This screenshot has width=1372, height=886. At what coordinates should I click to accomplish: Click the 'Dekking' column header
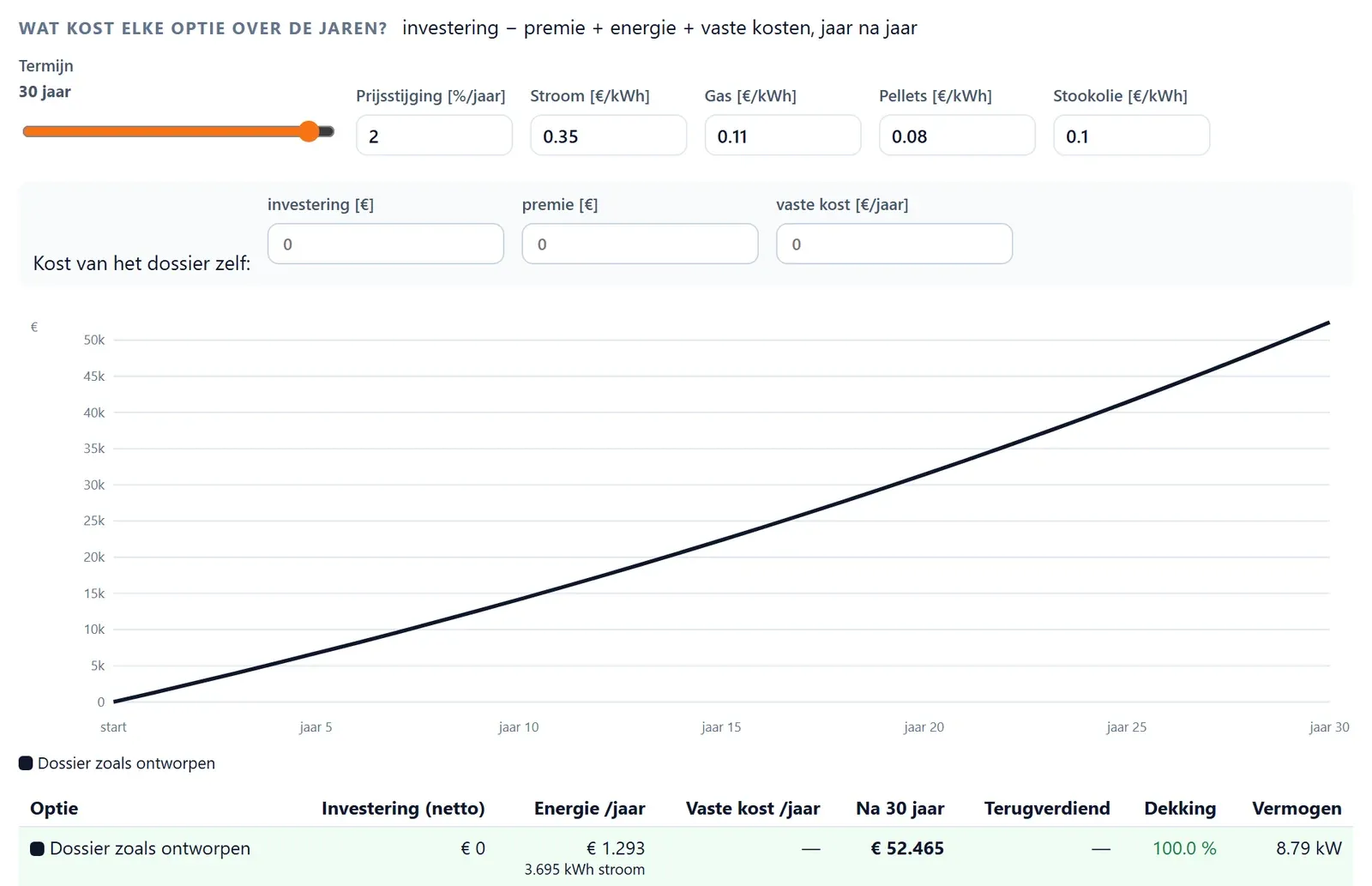1180,808
